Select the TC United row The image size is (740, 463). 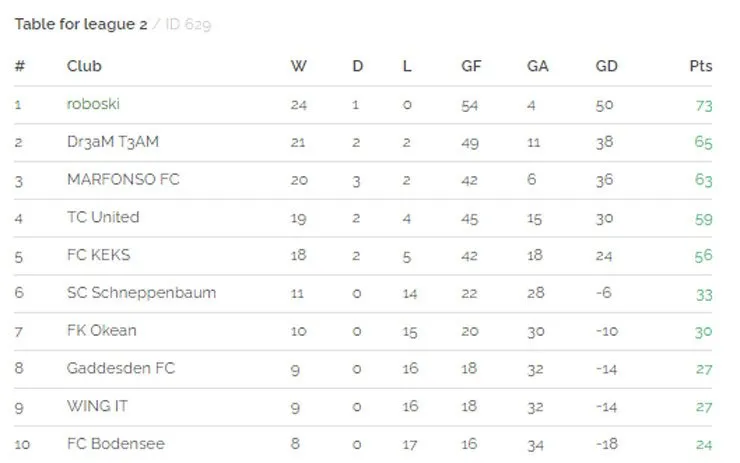pos(363,218)
